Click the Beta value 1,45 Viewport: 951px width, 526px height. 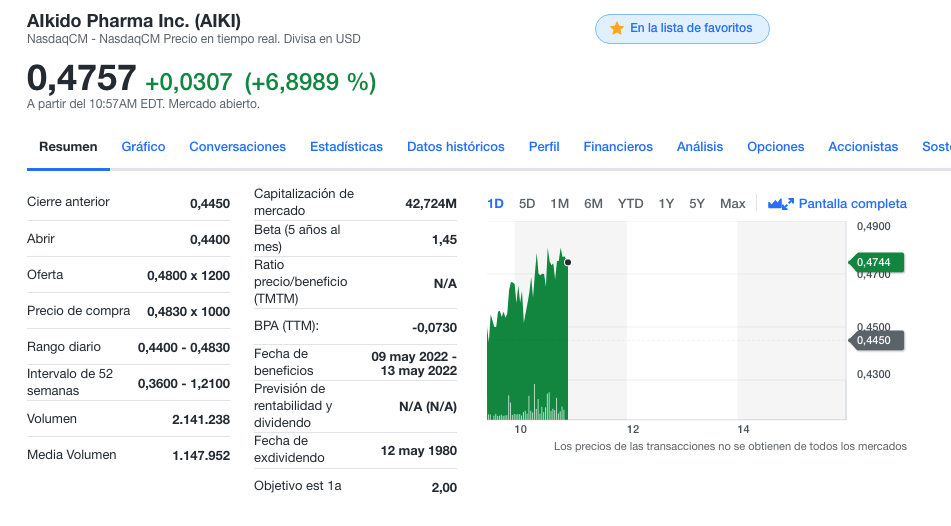444,240
